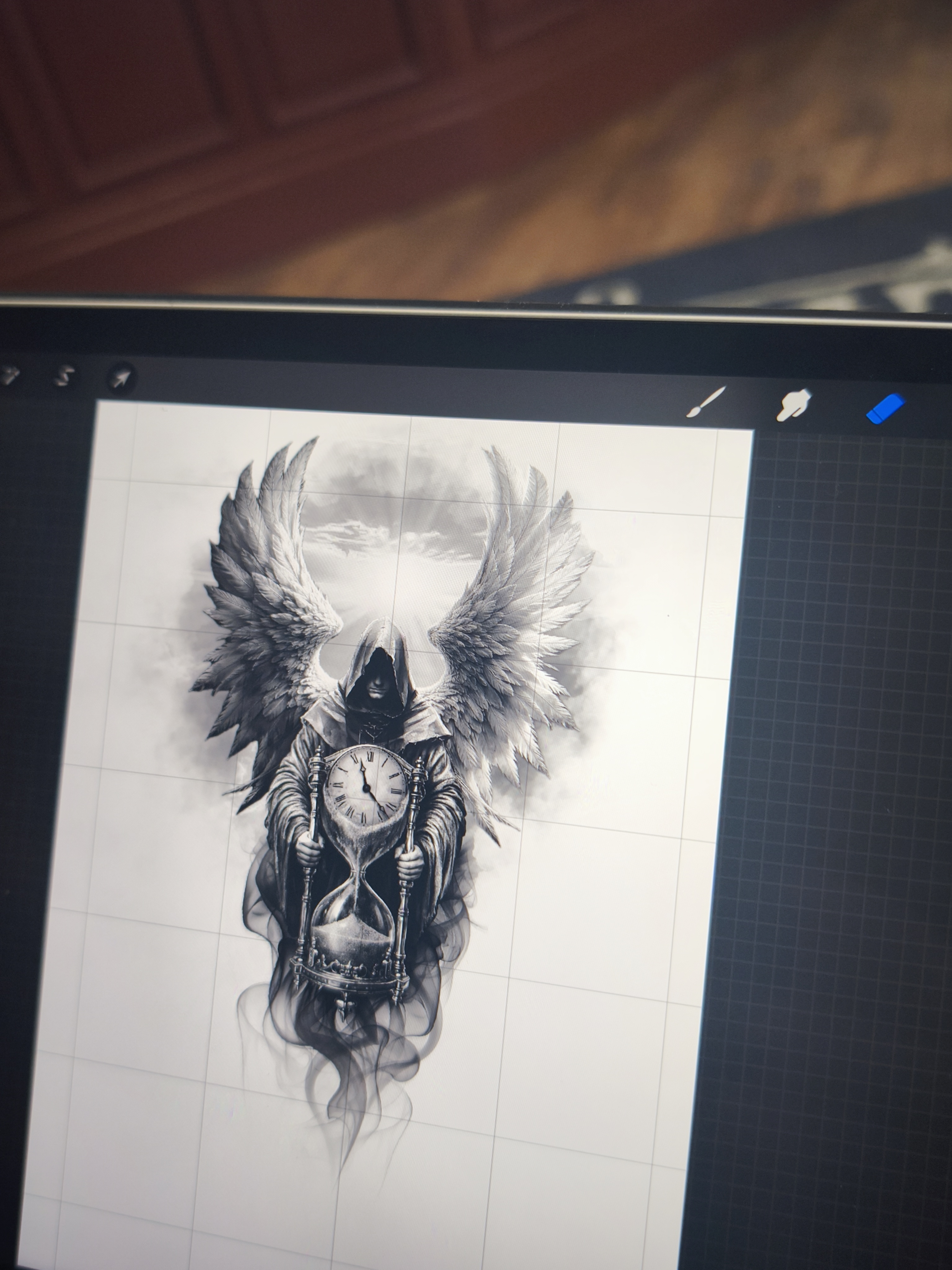Click the clock face on the canvas
The width and height of the screenshot is (952, 1270).
point(367,787)
